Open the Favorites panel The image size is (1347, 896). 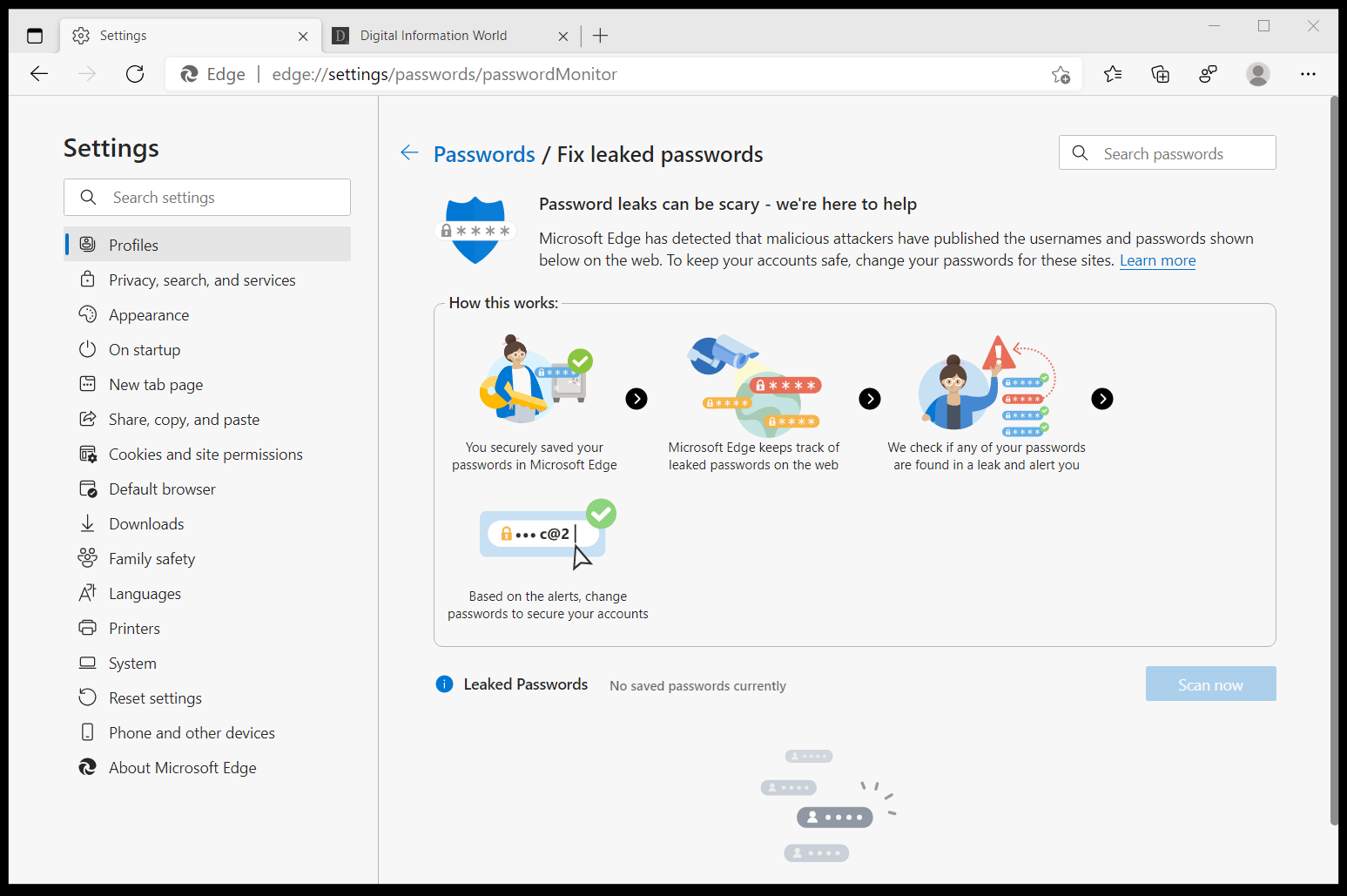[x=1112, y=74]
